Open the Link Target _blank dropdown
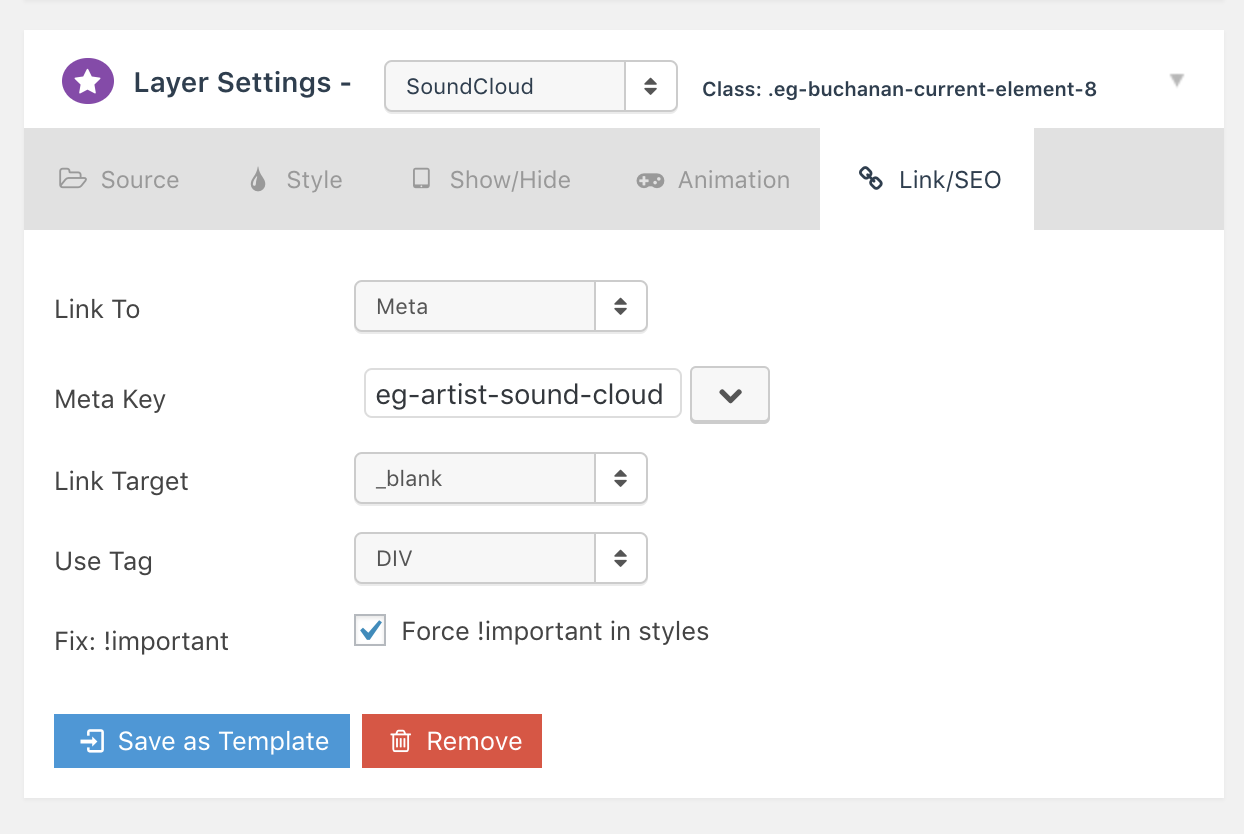This screenshot has width=1244, height=834. click(500, 478)
